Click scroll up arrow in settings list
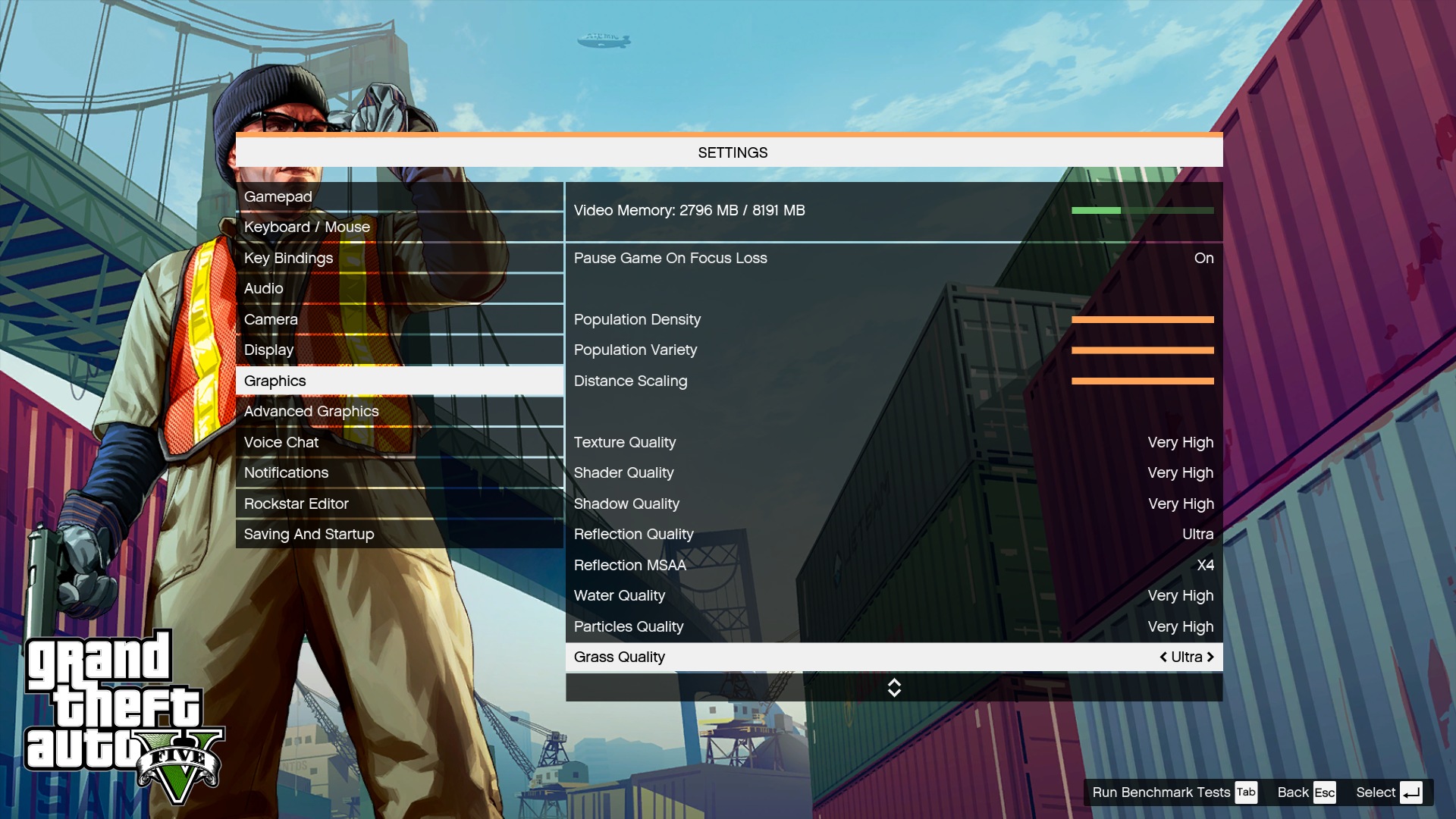Screen dimensions: 1456x819 click(x=894, y=682)
